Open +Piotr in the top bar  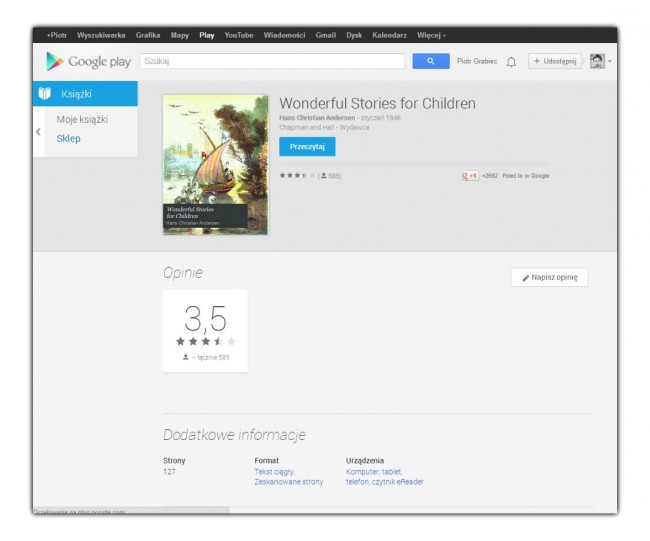pyautogui.click(x=56, y=35)
